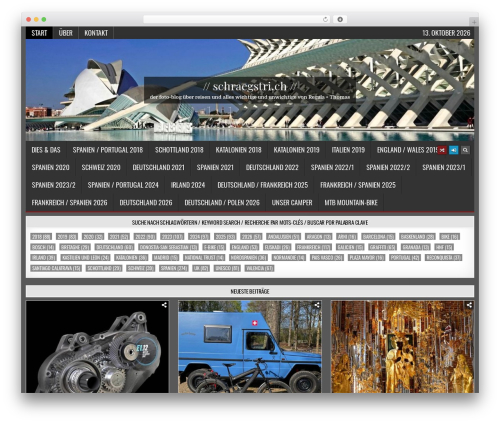
Task: Open the blue camper truck post thumbnail
Action: (x=250, y=347)
